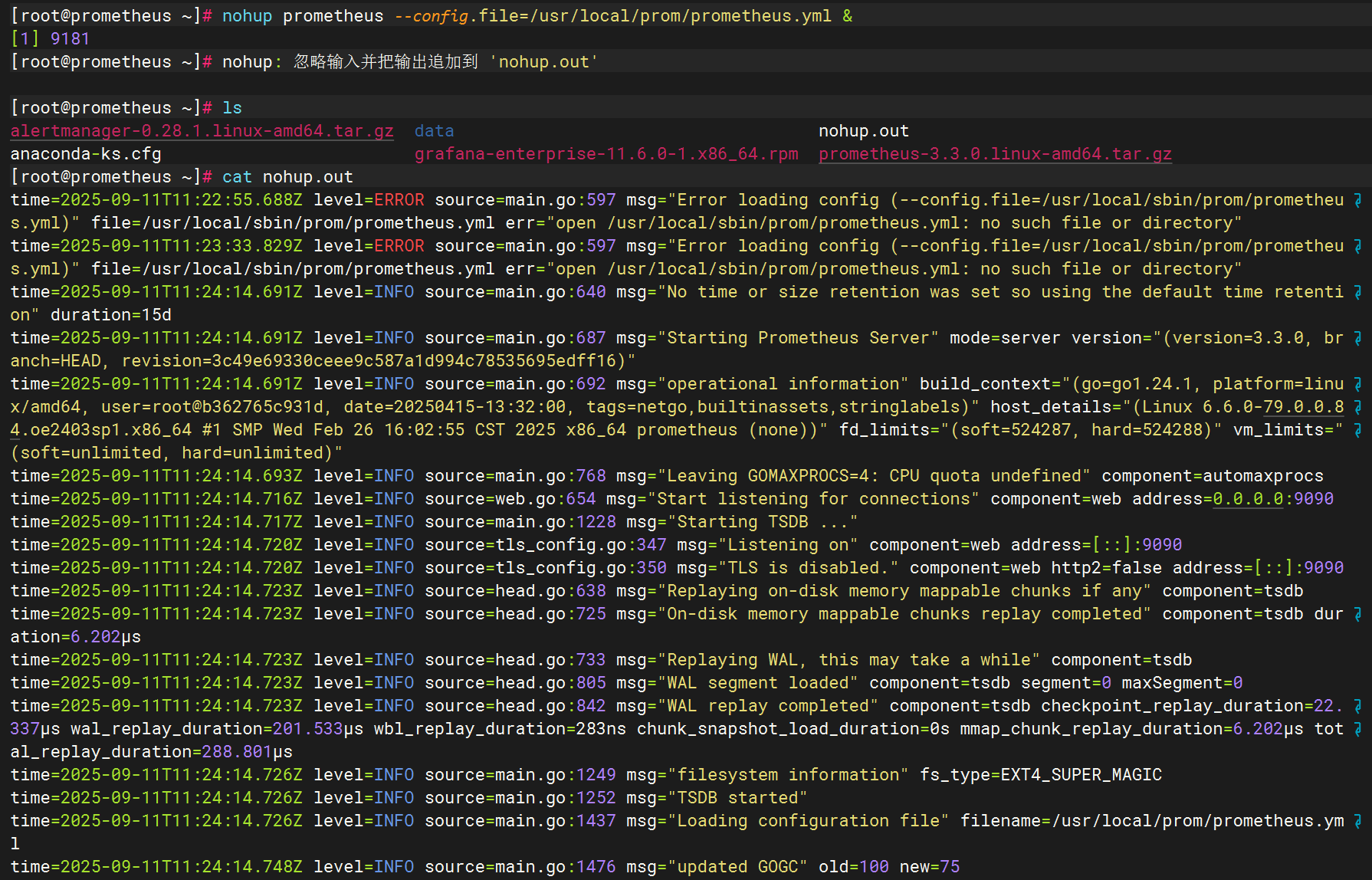Select the timestamp 2025-09-11T11:23:33.829Z
Image resolution: width=1372 pixels, height=880 pixels.
[x=182, y=246]
